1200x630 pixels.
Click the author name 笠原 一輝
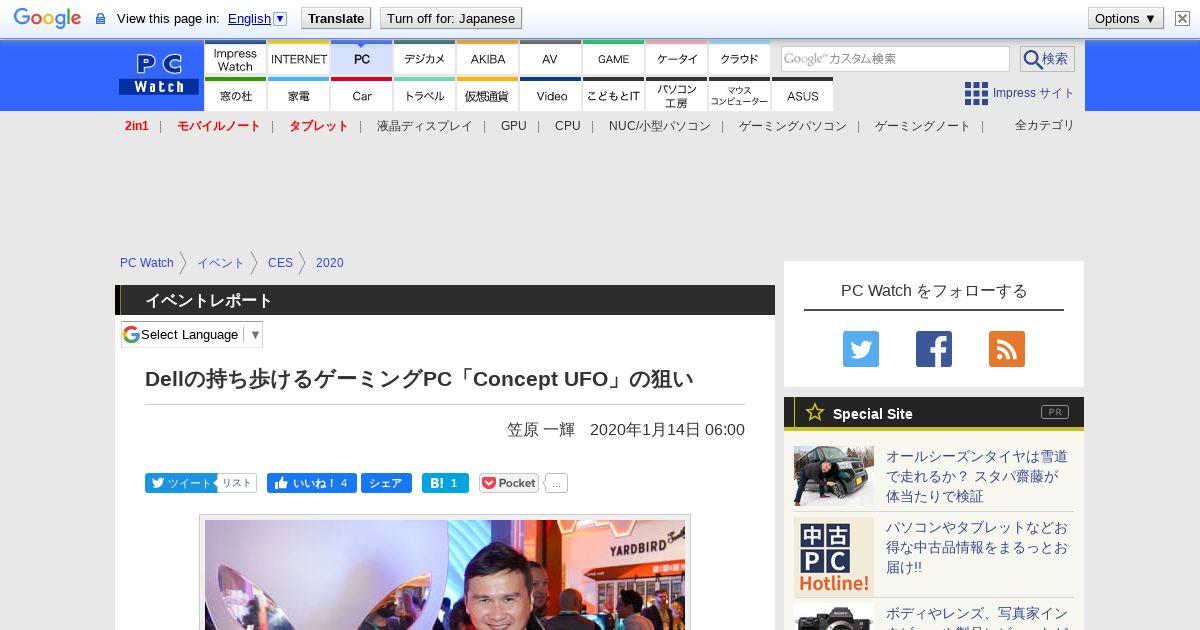click(541, 429)
